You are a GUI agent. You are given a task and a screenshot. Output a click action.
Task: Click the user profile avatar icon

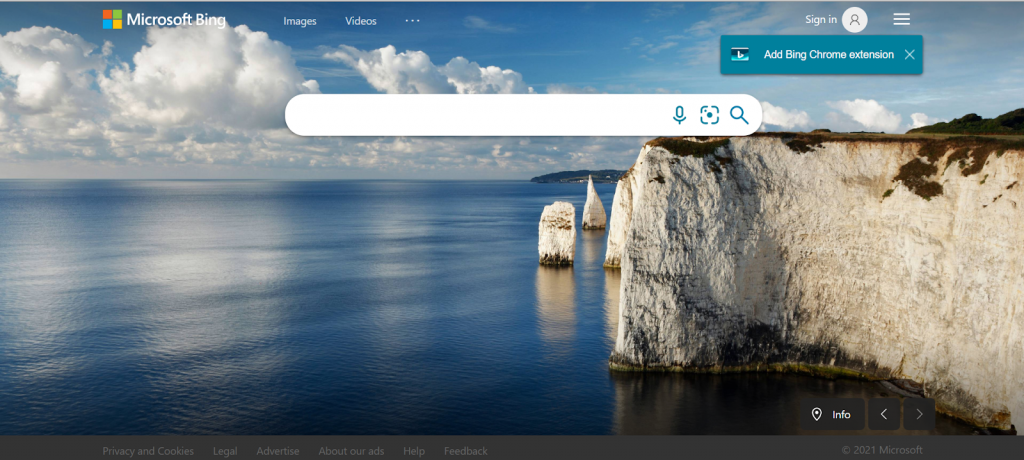click(854, 20)
